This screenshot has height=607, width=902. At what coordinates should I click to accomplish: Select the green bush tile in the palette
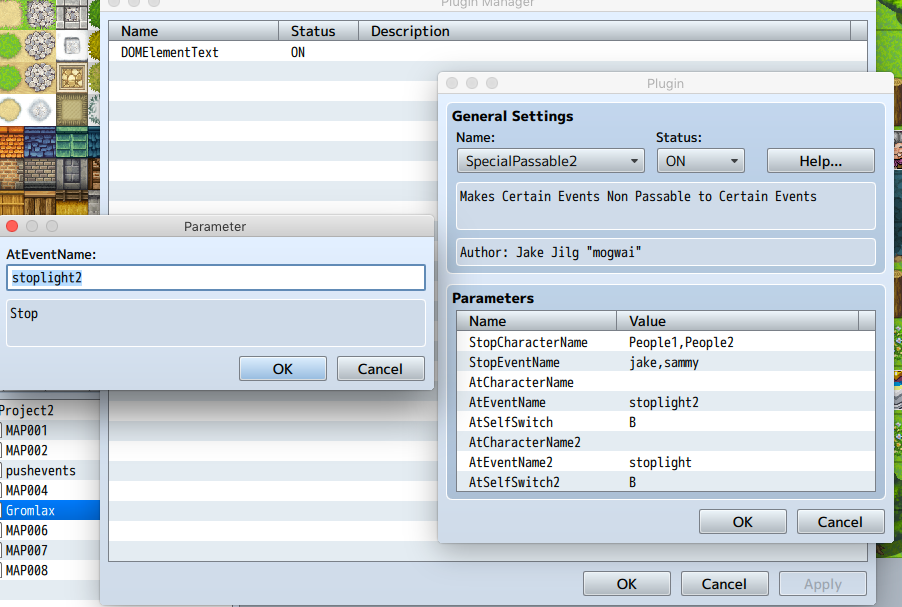coord(12,45)
